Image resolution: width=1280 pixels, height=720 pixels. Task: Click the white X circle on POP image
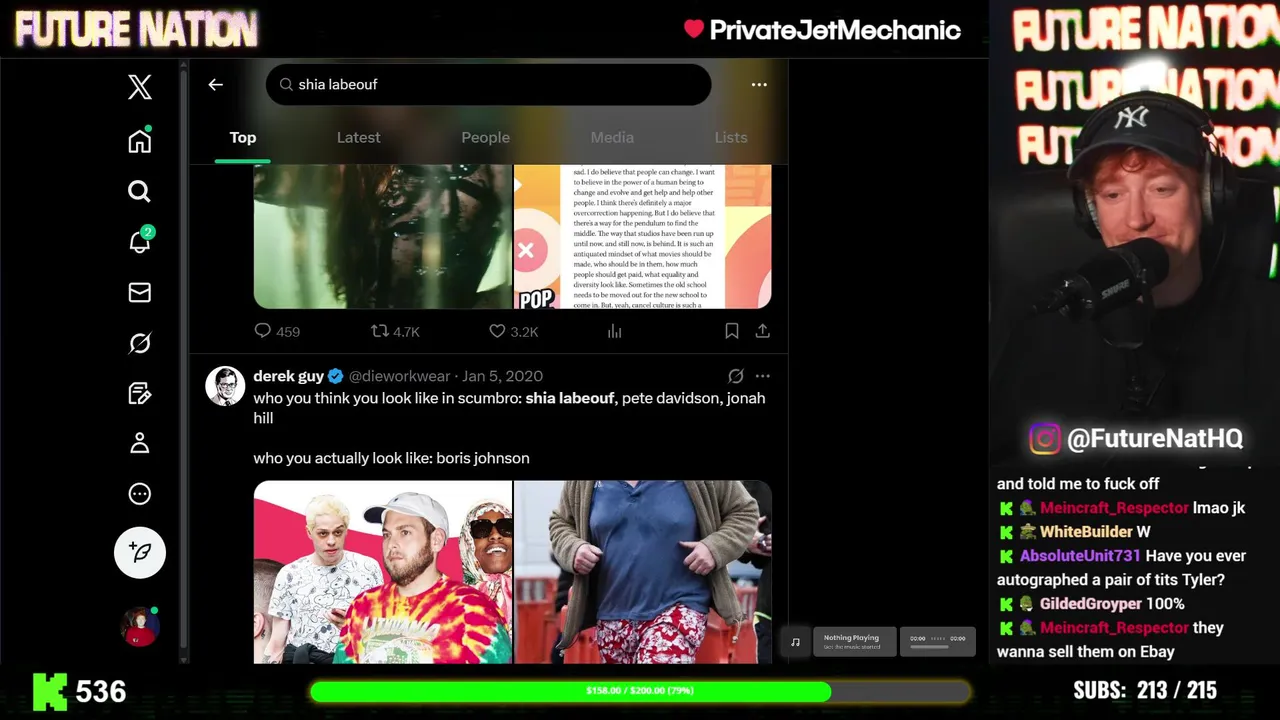526,251
